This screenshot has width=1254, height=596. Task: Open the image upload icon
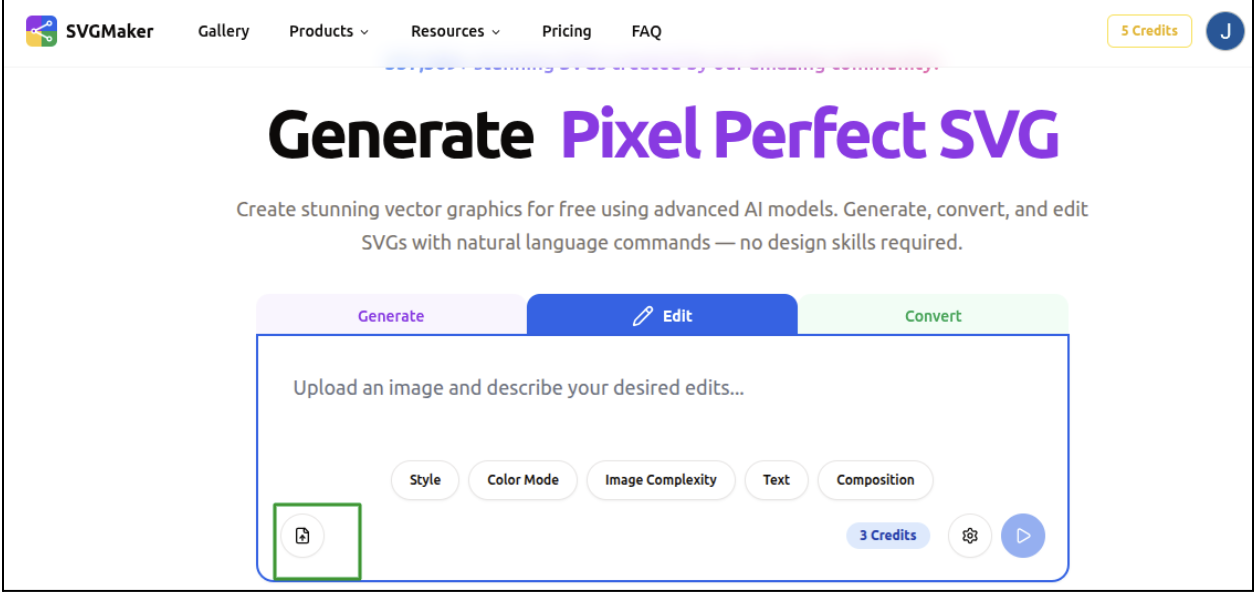coord(302,535)
